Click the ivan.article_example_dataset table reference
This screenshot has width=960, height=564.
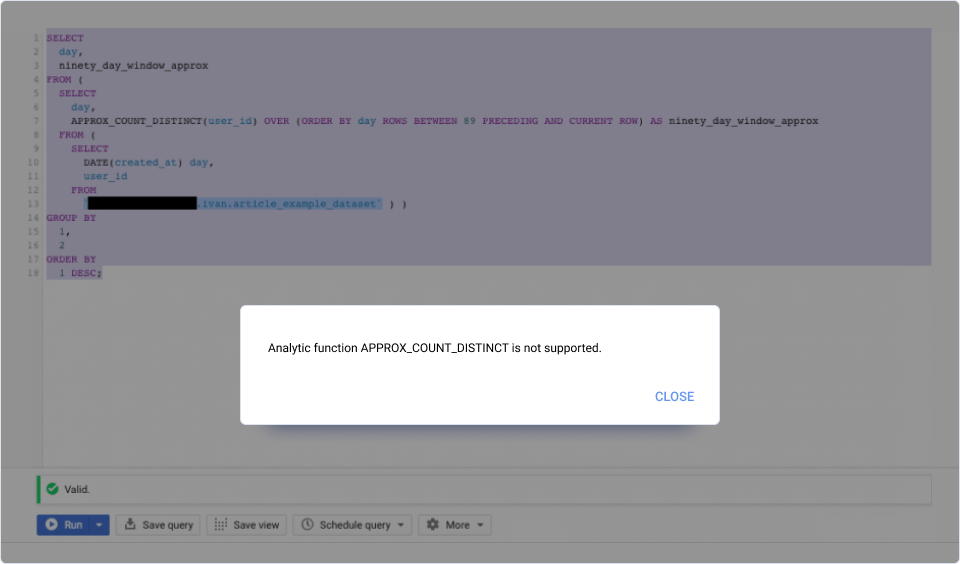point(288,204)
